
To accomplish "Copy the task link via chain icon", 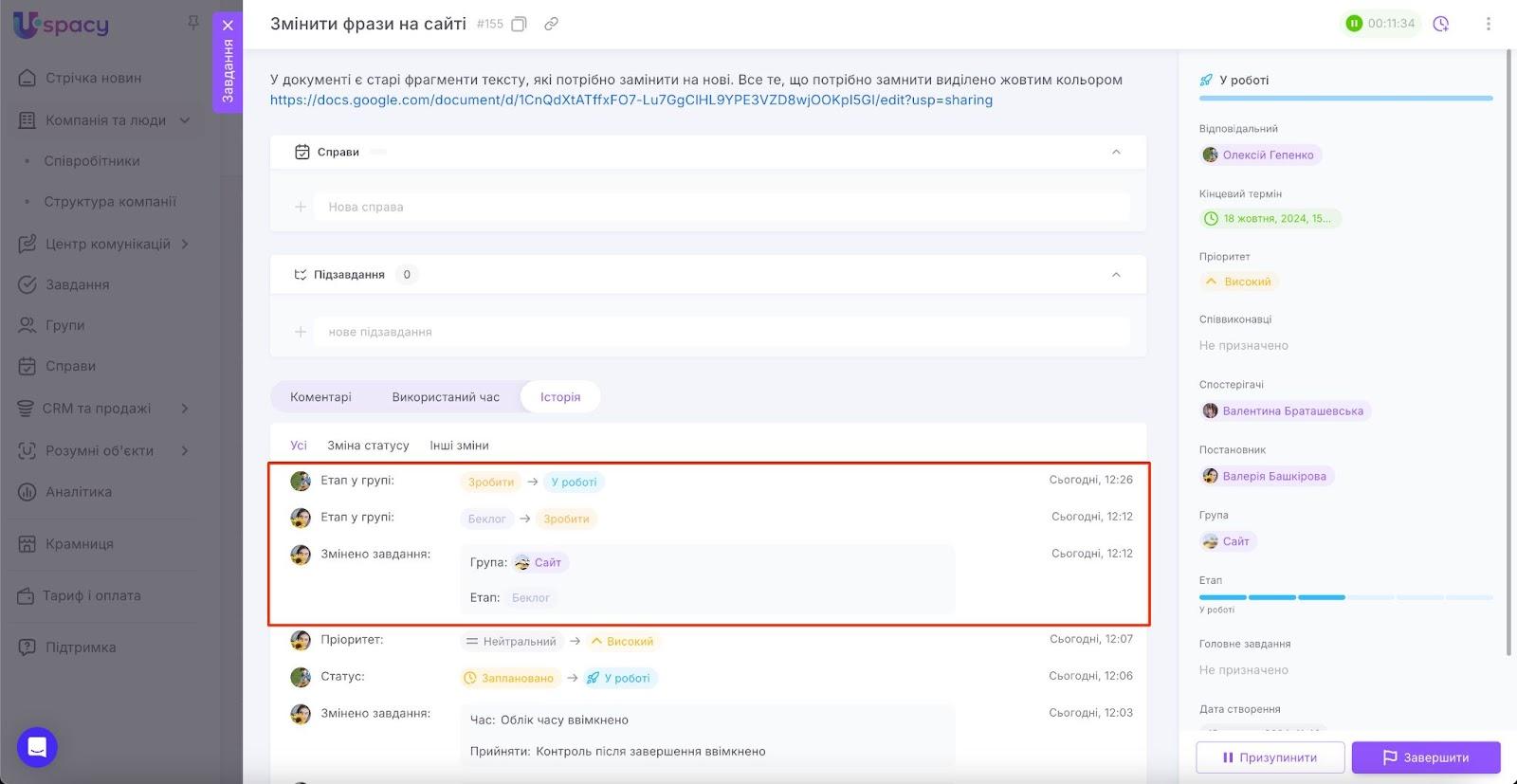I will pyautogui.click(x=551, y=24).
